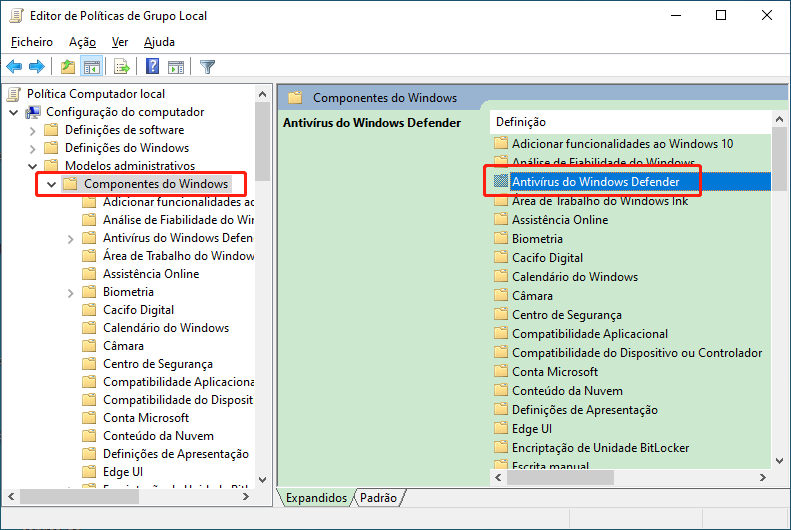Open the Ver menu

pyautogui.click(x=120, y=42)
